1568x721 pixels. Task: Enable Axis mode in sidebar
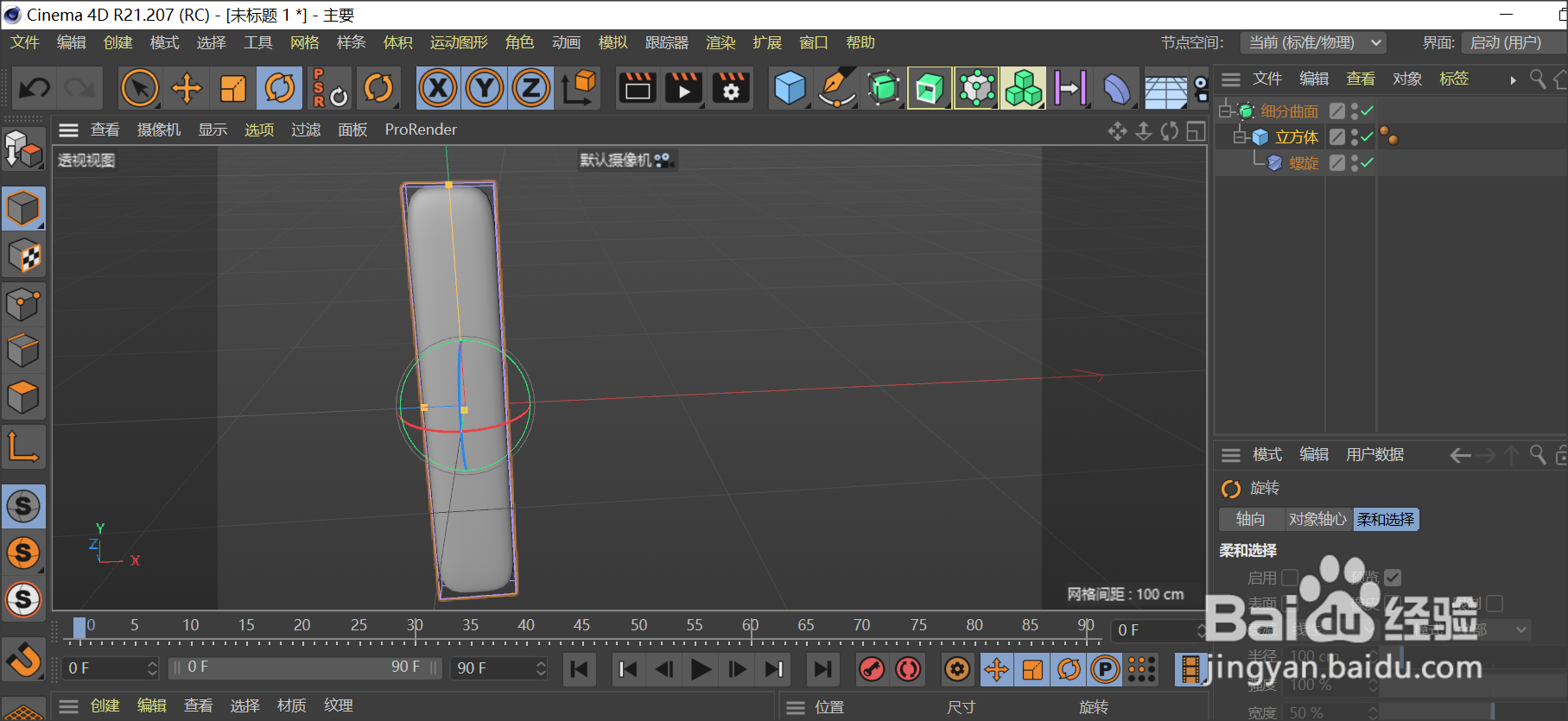pyautogui.click(x=23, y=447)
